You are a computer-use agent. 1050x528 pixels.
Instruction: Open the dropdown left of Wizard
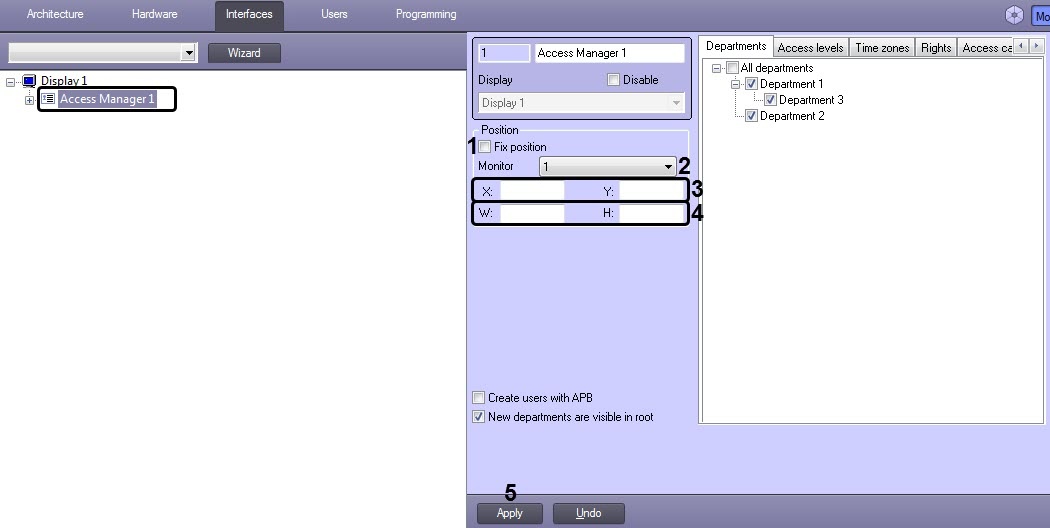click(x=102, y=53)
